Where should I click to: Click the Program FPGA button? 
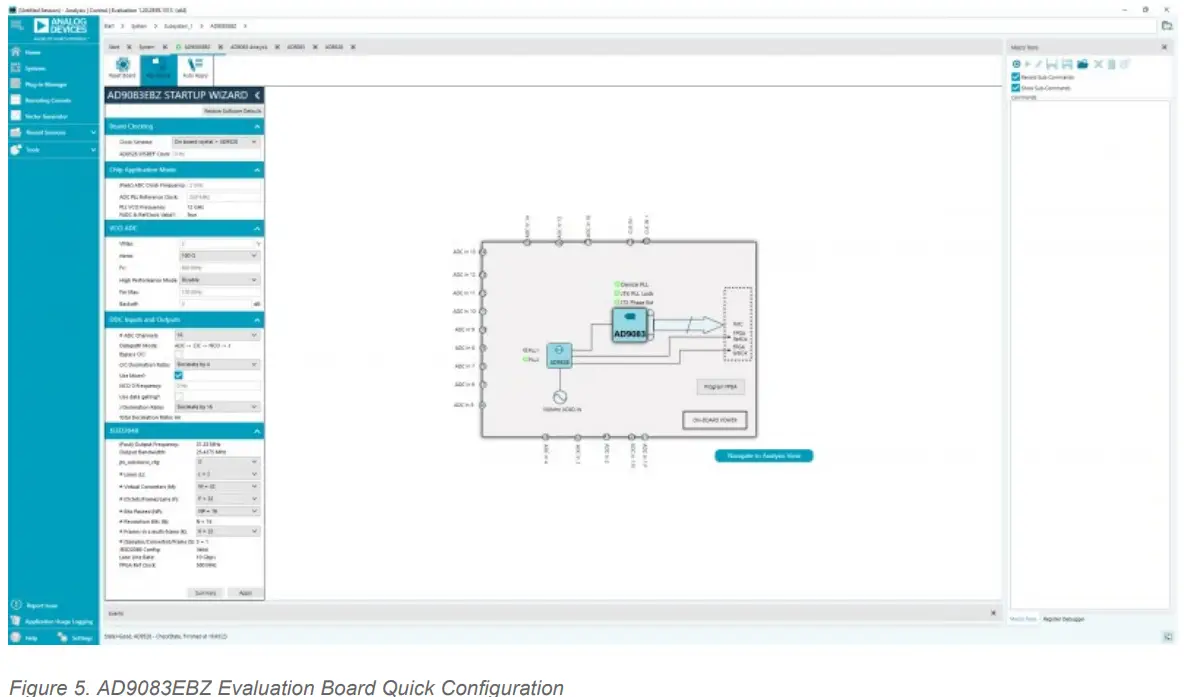pos(720,387)
